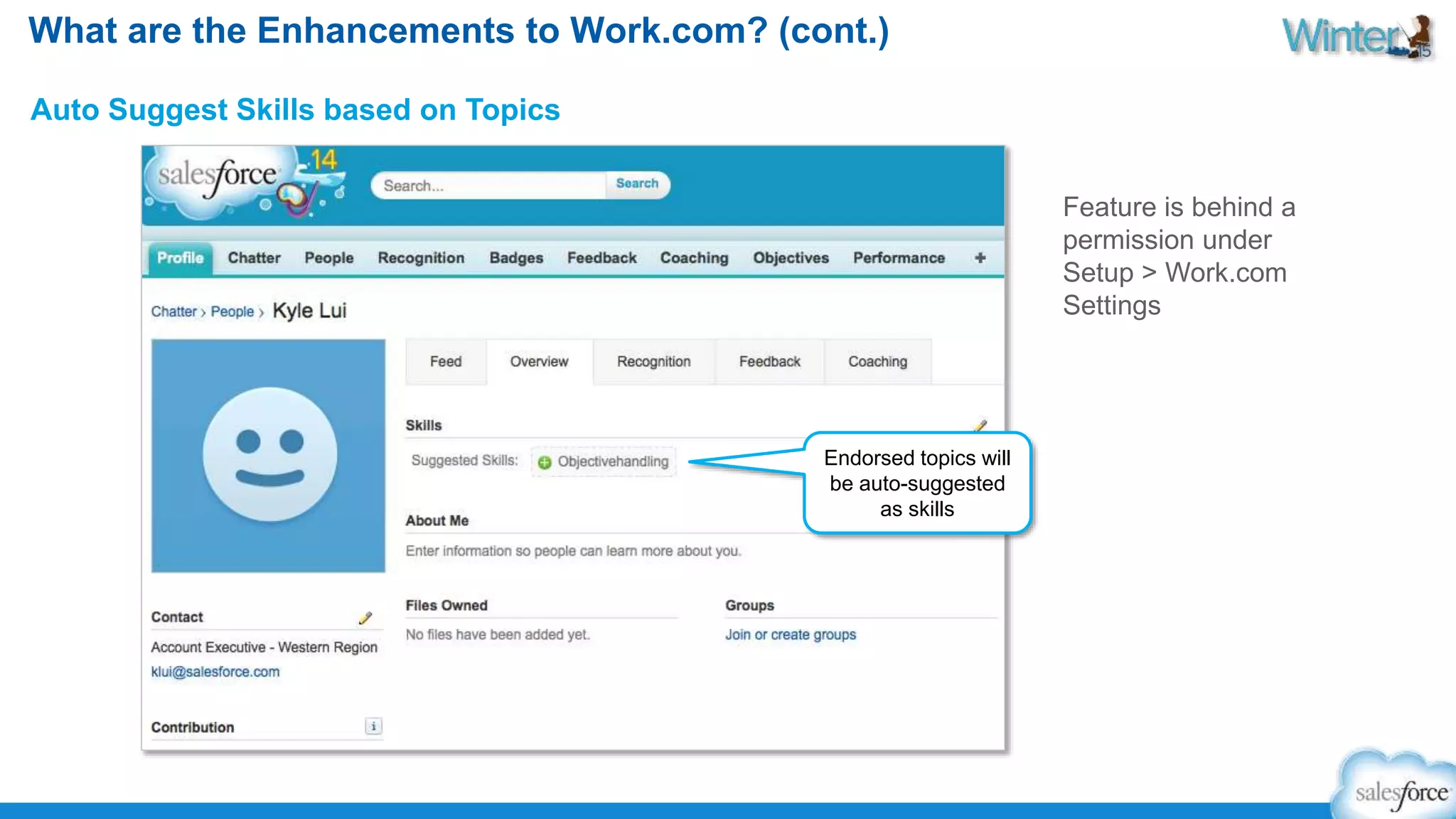
Task: Click the Search button
Action: (x=637, y=183)
